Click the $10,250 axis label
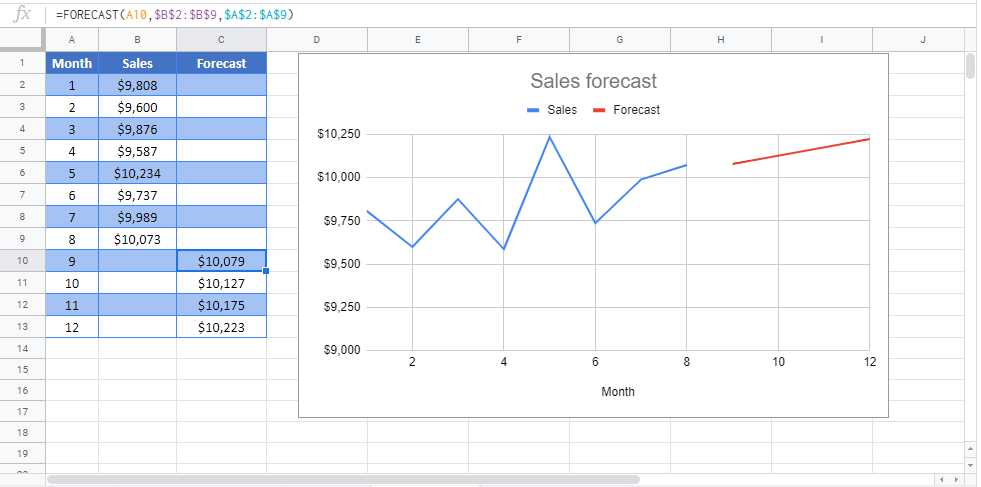981x487 pixels. (x=338, y=134)
